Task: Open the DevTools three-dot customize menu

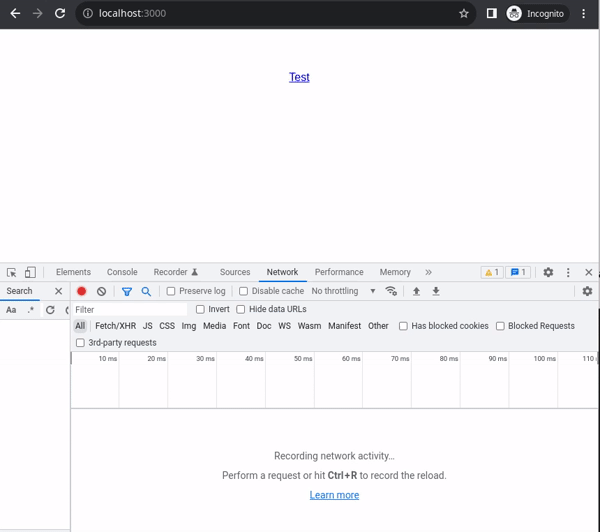Action: (568, 272)
